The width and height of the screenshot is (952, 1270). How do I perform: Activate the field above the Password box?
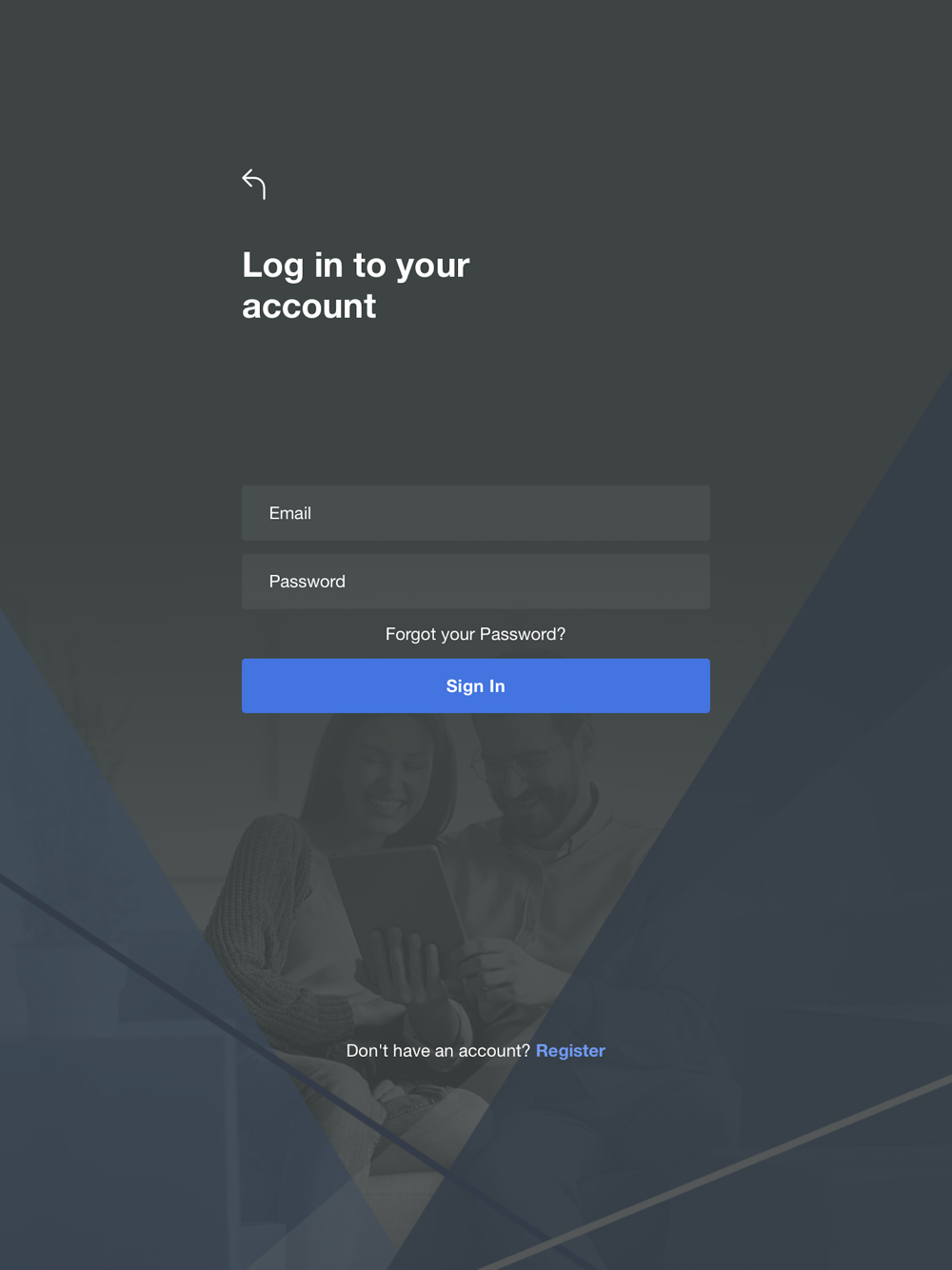pyautogui.click(x=475, y=513)
